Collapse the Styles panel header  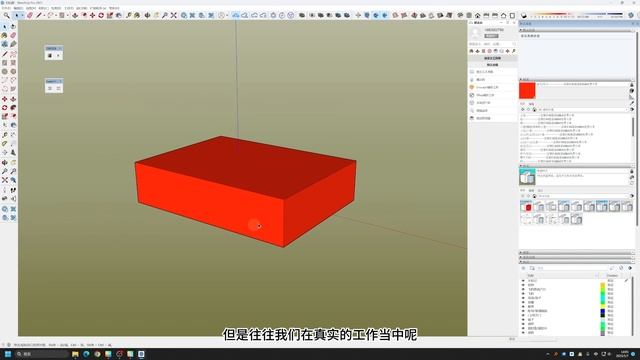coord(577,166)
